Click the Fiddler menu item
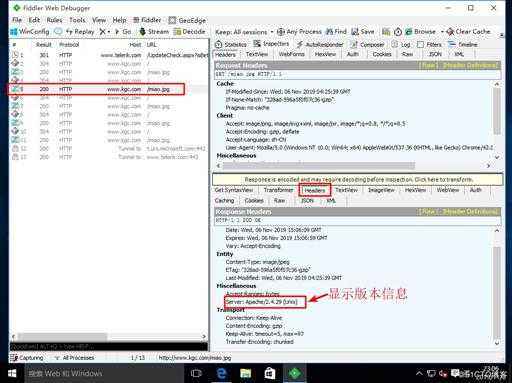 (147, 20)
